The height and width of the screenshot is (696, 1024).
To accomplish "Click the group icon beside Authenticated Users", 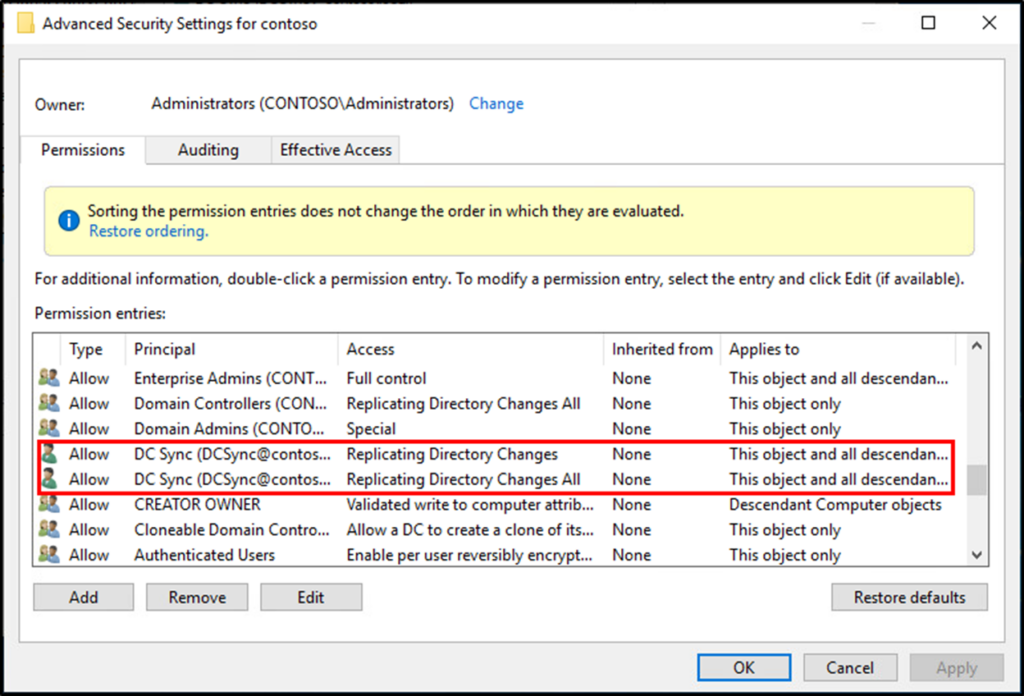I will click(47, 555).
